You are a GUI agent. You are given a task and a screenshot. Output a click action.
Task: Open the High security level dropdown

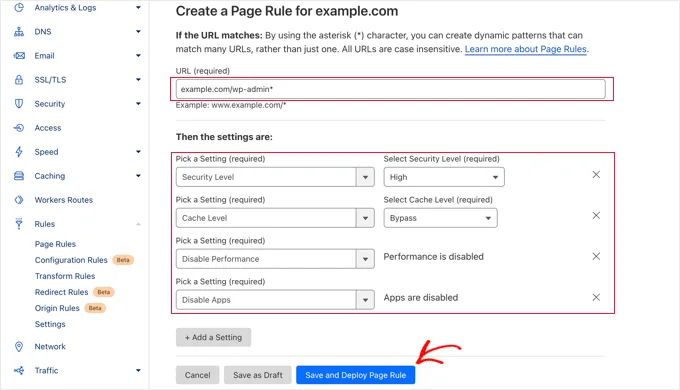[x=444, y=177]
